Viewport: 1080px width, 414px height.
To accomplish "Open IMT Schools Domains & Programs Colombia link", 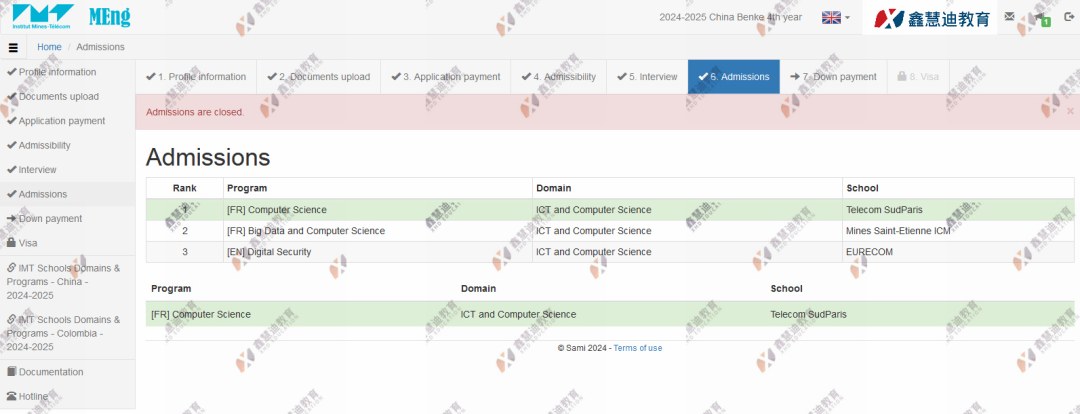I will click(x=68, y=333).
